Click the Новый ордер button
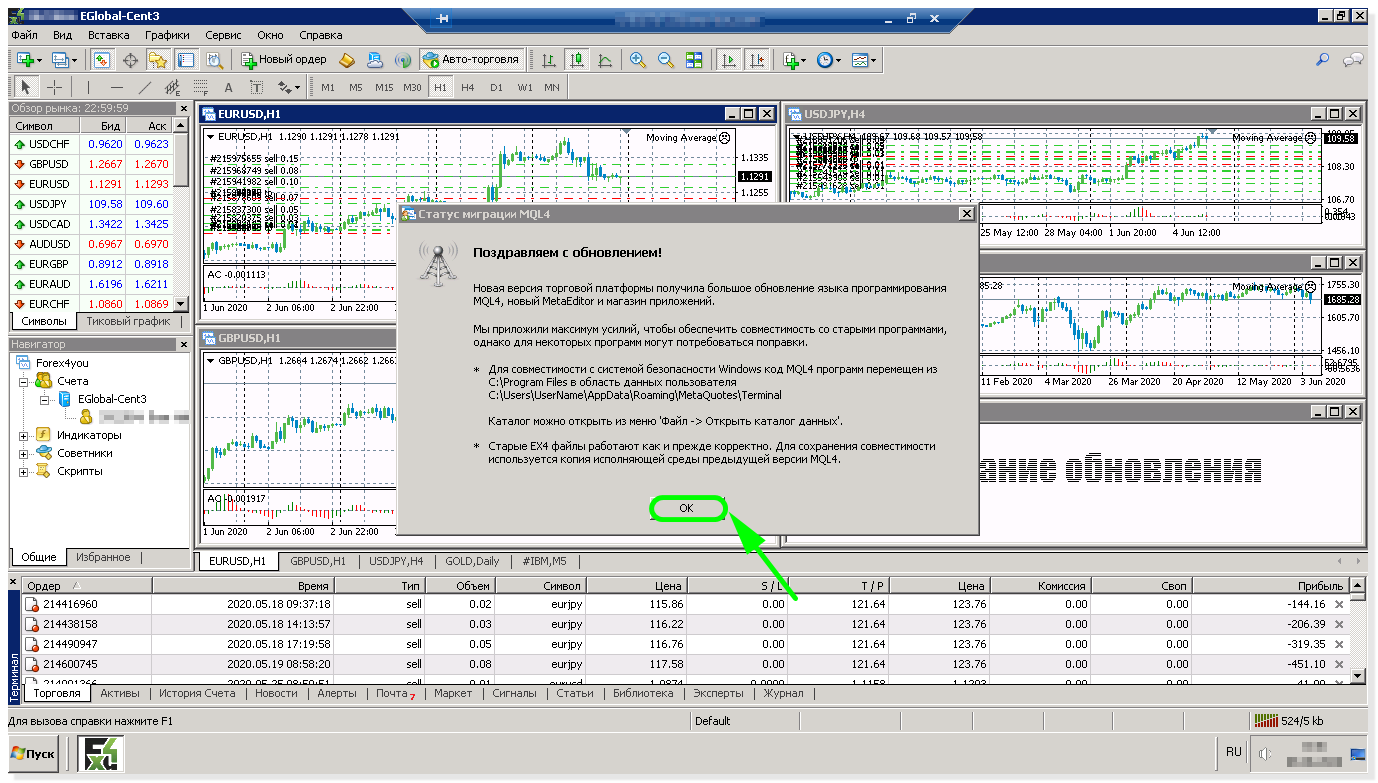Viewport: 1378px width, 783px height. (283, 60)
